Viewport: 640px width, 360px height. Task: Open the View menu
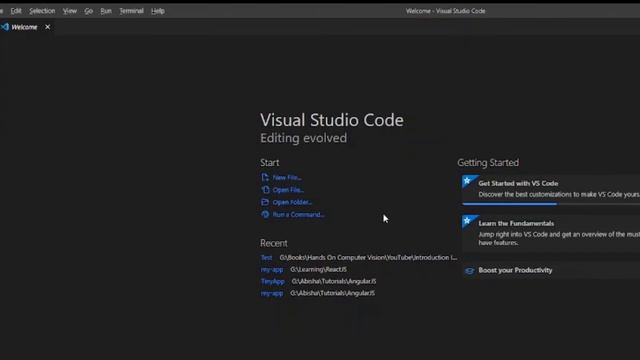70,11
